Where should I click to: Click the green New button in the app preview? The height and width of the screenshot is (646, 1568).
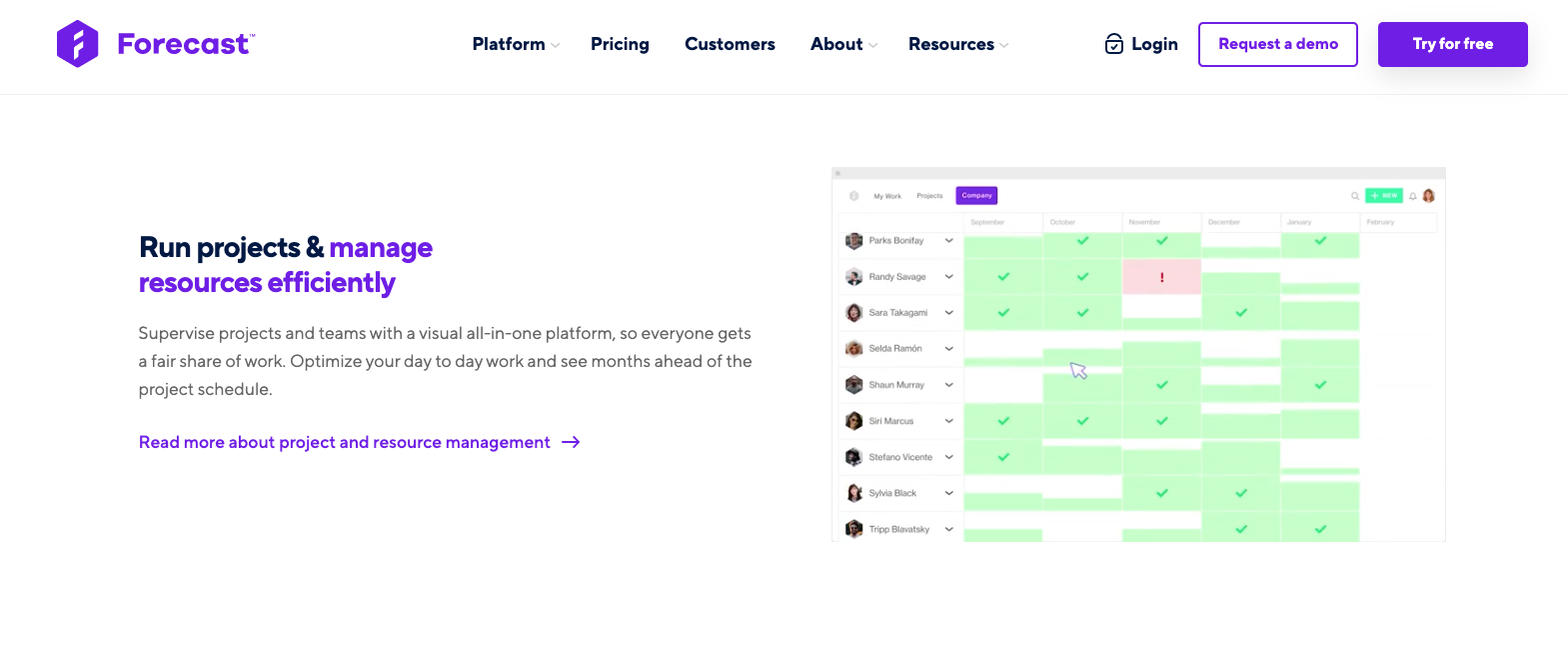(1384, 196)
